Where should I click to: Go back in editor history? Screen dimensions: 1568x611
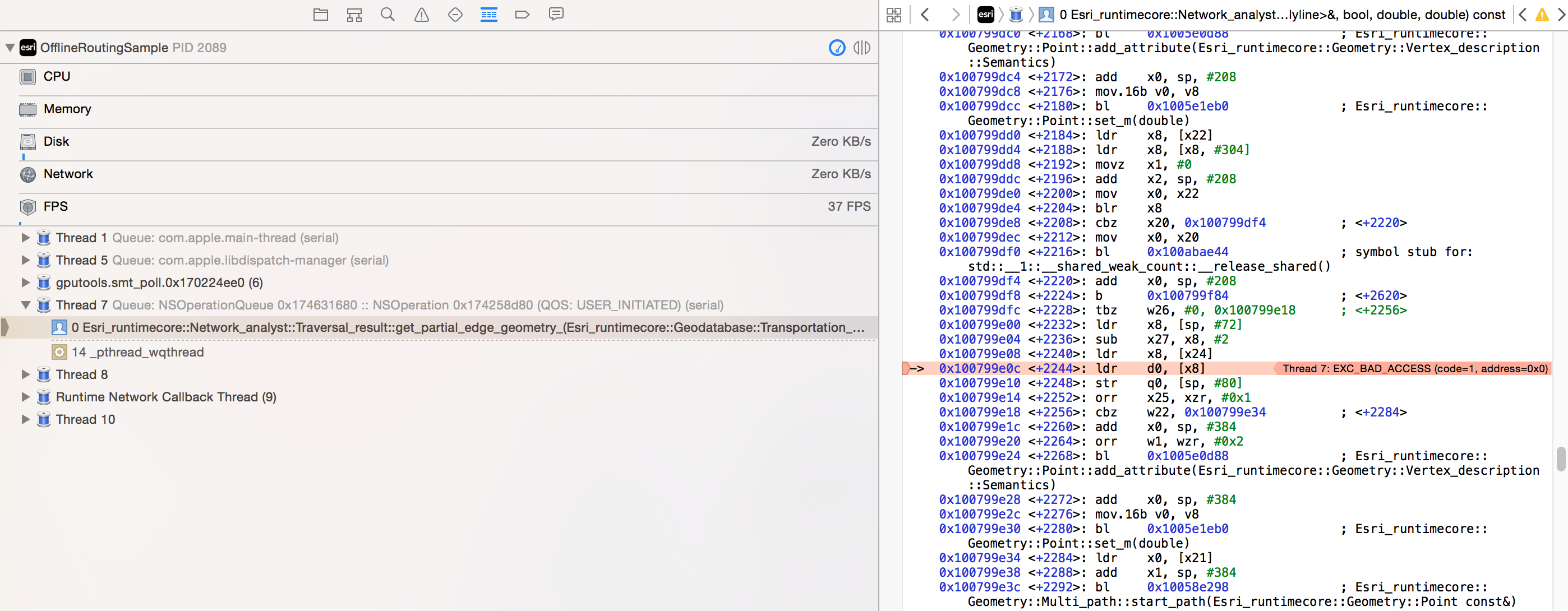click(925, 15)
